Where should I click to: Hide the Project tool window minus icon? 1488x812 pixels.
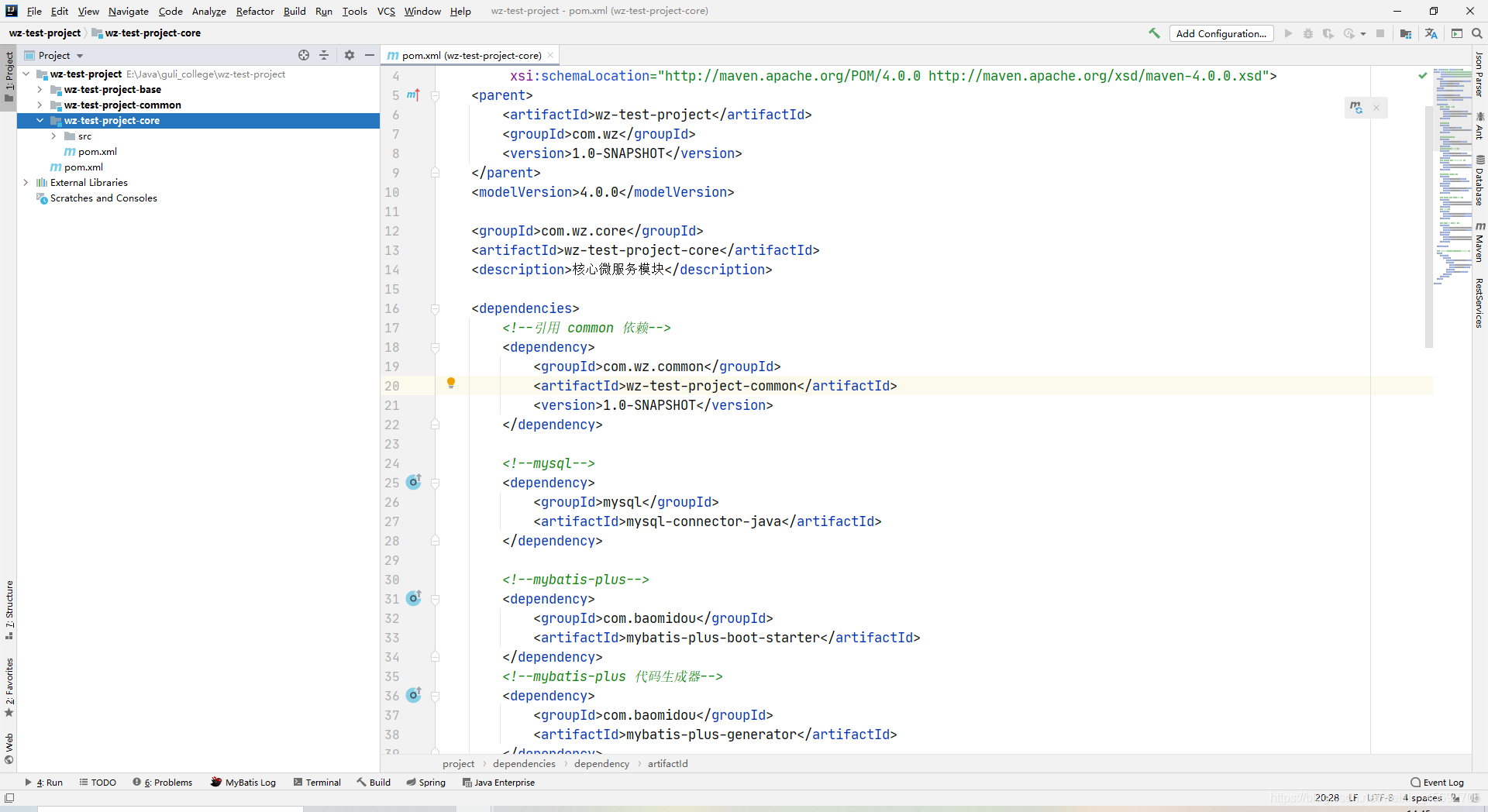click(x=370, y=55)
